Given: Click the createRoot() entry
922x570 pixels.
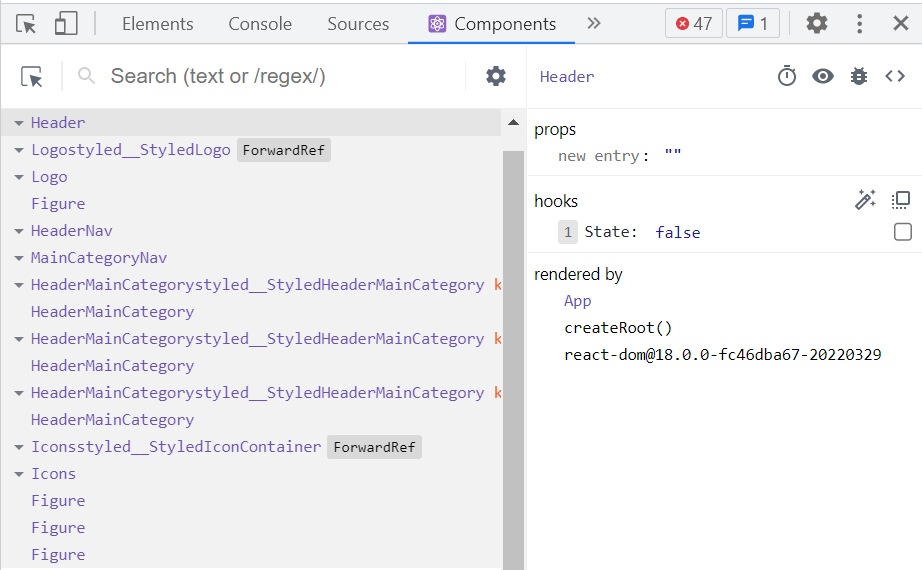Looking at the screenshot, I should (618, 328).
